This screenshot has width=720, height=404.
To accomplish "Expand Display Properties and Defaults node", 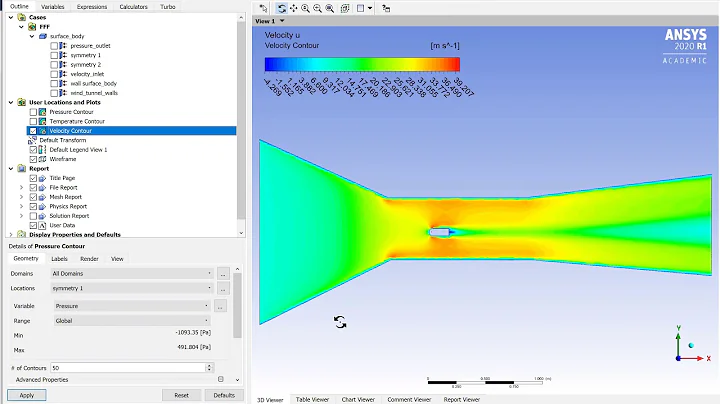I will [11, 235].
